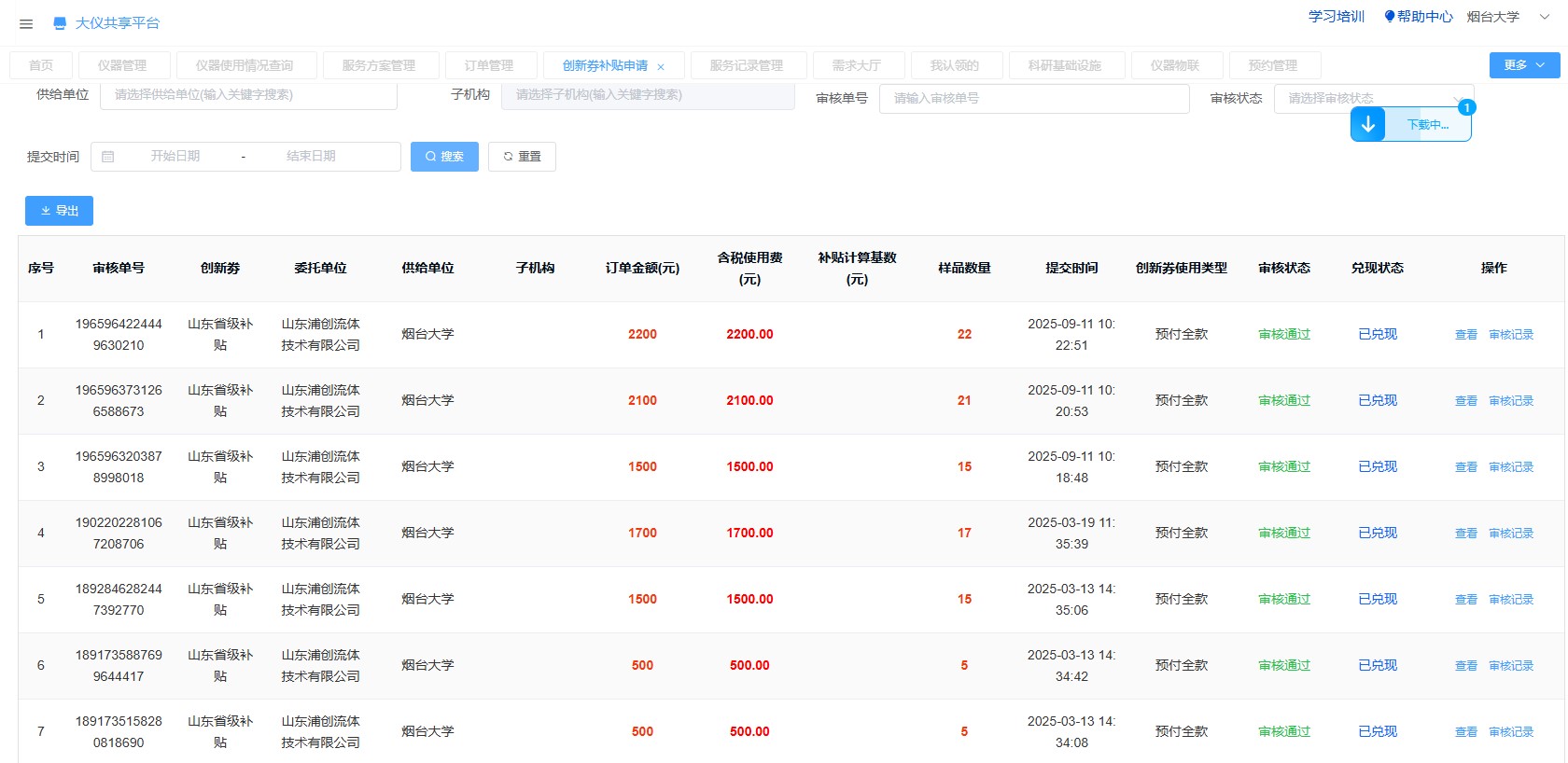The image size is (1568, 763).
Task: Open the 审核状态 dropdown
Action: tap(1372, 98)
